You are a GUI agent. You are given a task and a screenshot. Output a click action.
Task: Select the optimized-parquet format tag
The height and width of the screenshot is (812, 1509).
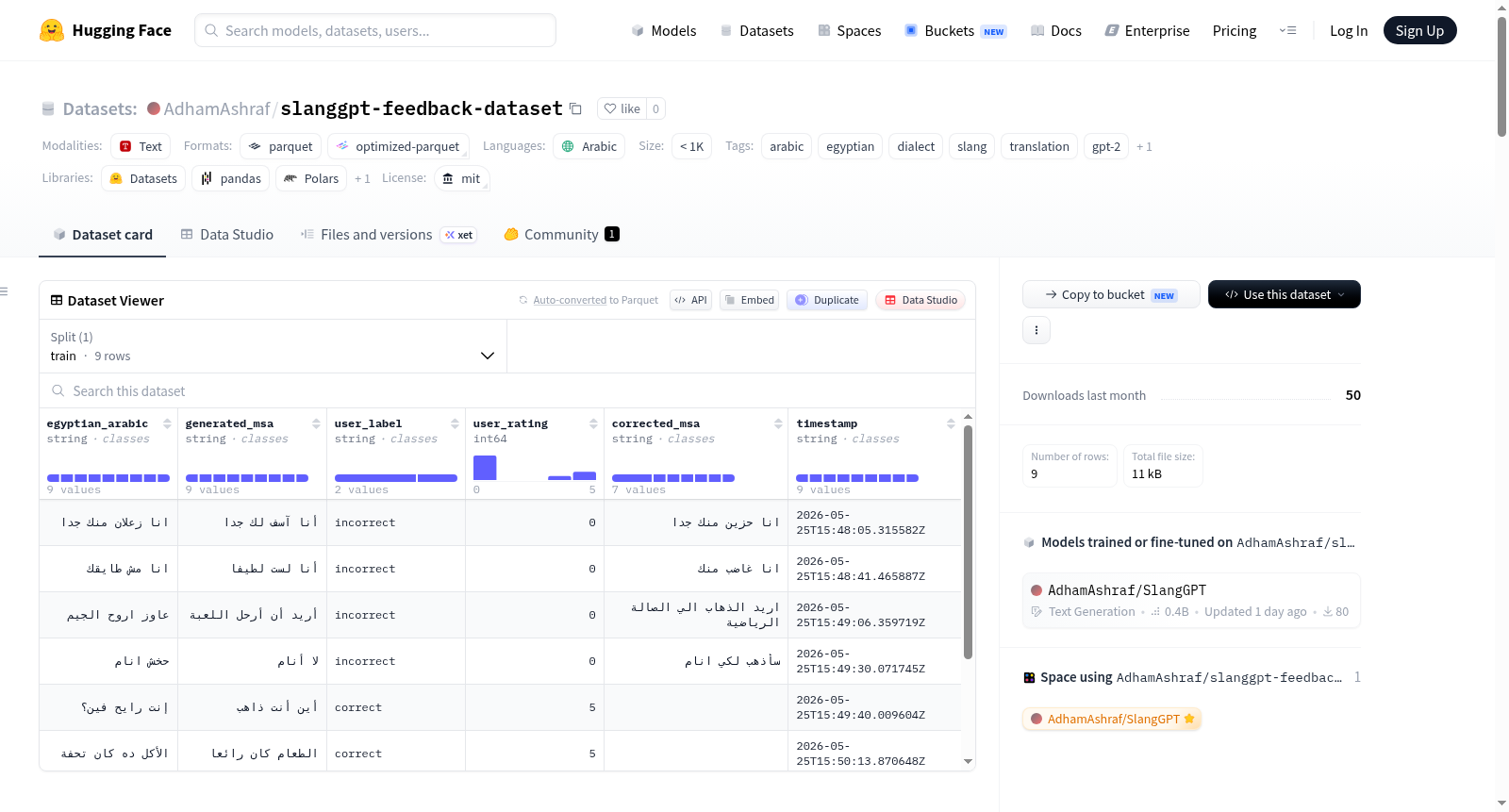(398, 146)
